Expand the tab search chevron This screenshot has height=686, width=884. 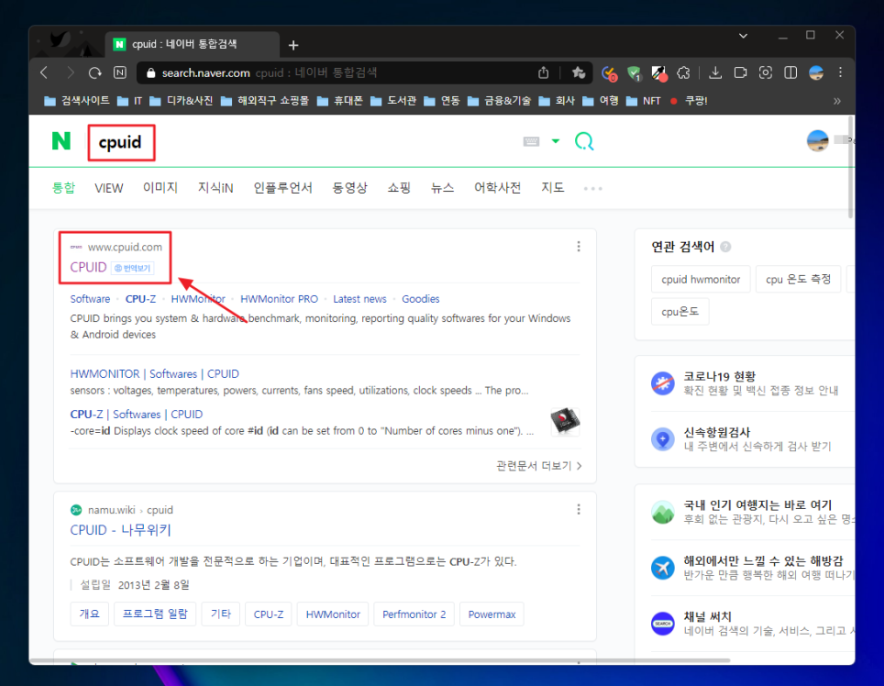[x=743, y=36]
